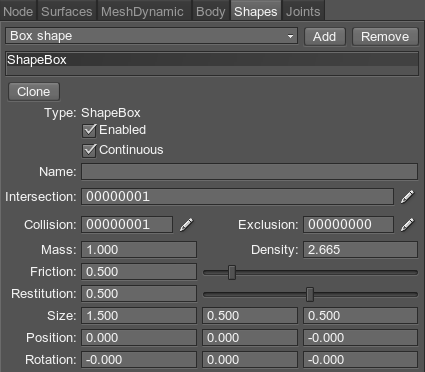Switch to the Surfaces tab

(67, 11)
